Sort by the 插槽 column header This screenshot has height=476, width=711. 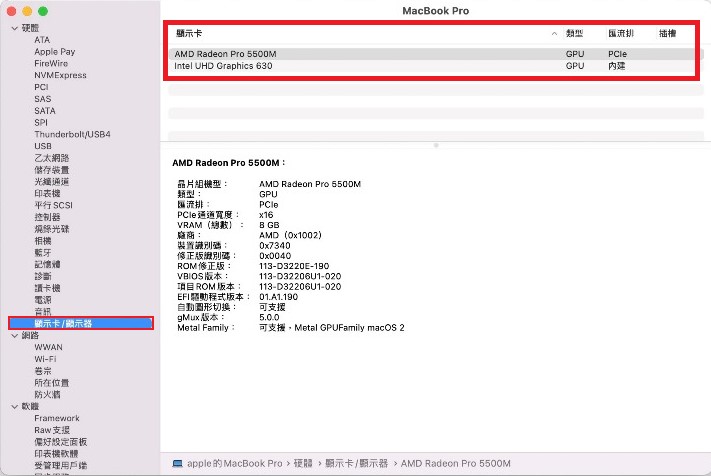click(x=667, y=33)
